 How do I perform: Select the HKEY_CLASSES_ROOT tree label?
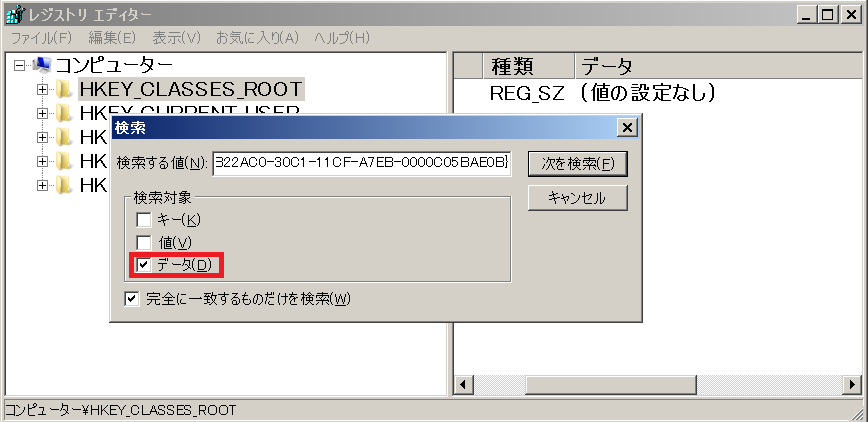coord(191,89)
